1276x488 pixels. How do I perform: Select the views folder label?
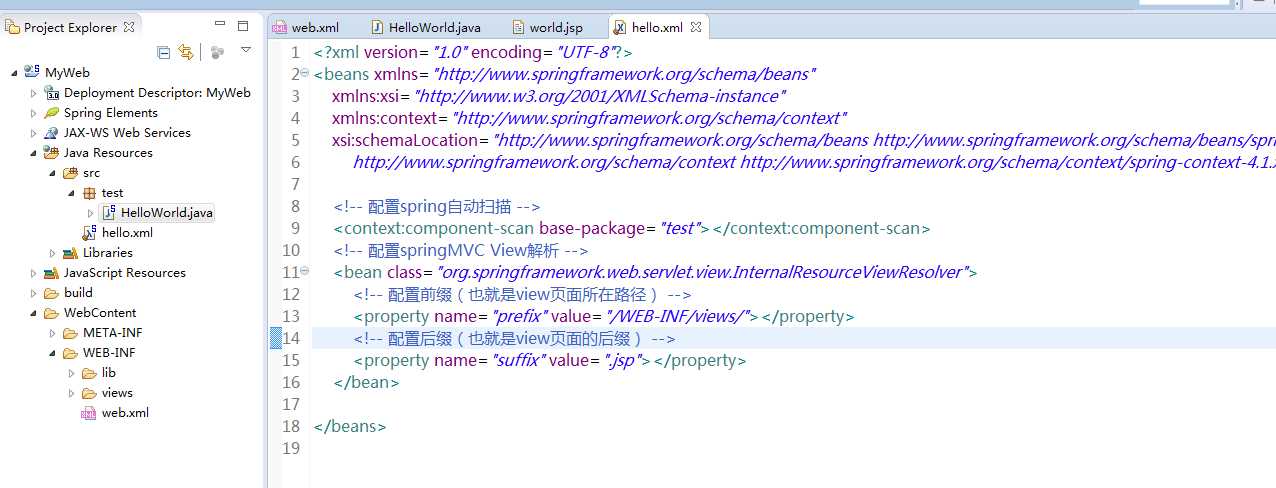pos(117,392)
